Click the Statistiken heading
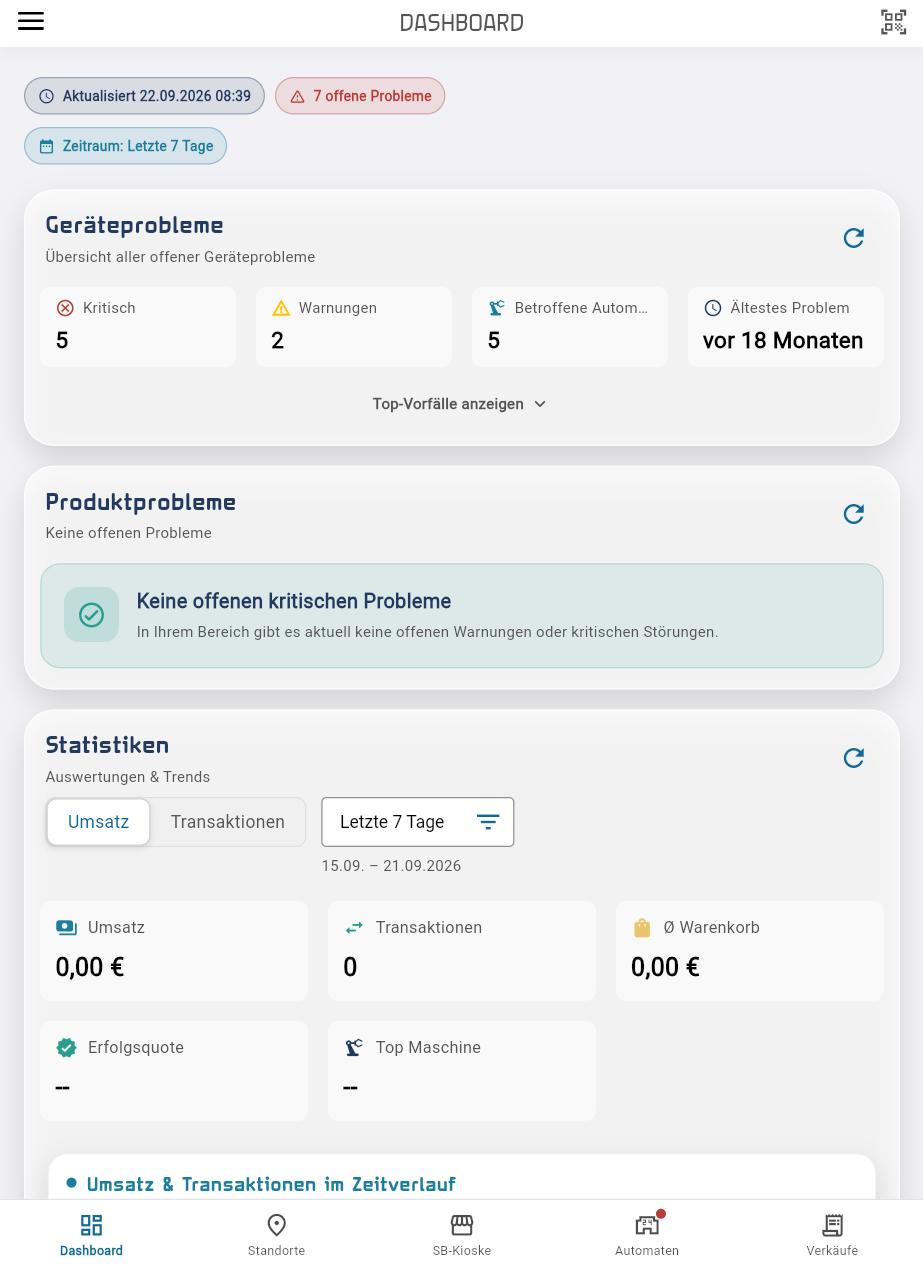923x1264 pixels. click(108, 745)
